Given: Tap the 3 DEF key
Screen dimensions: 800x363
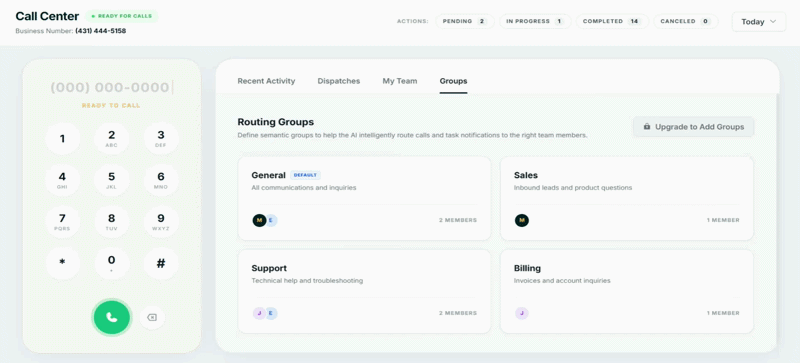Looking at the screenshot, I should 161,138.
